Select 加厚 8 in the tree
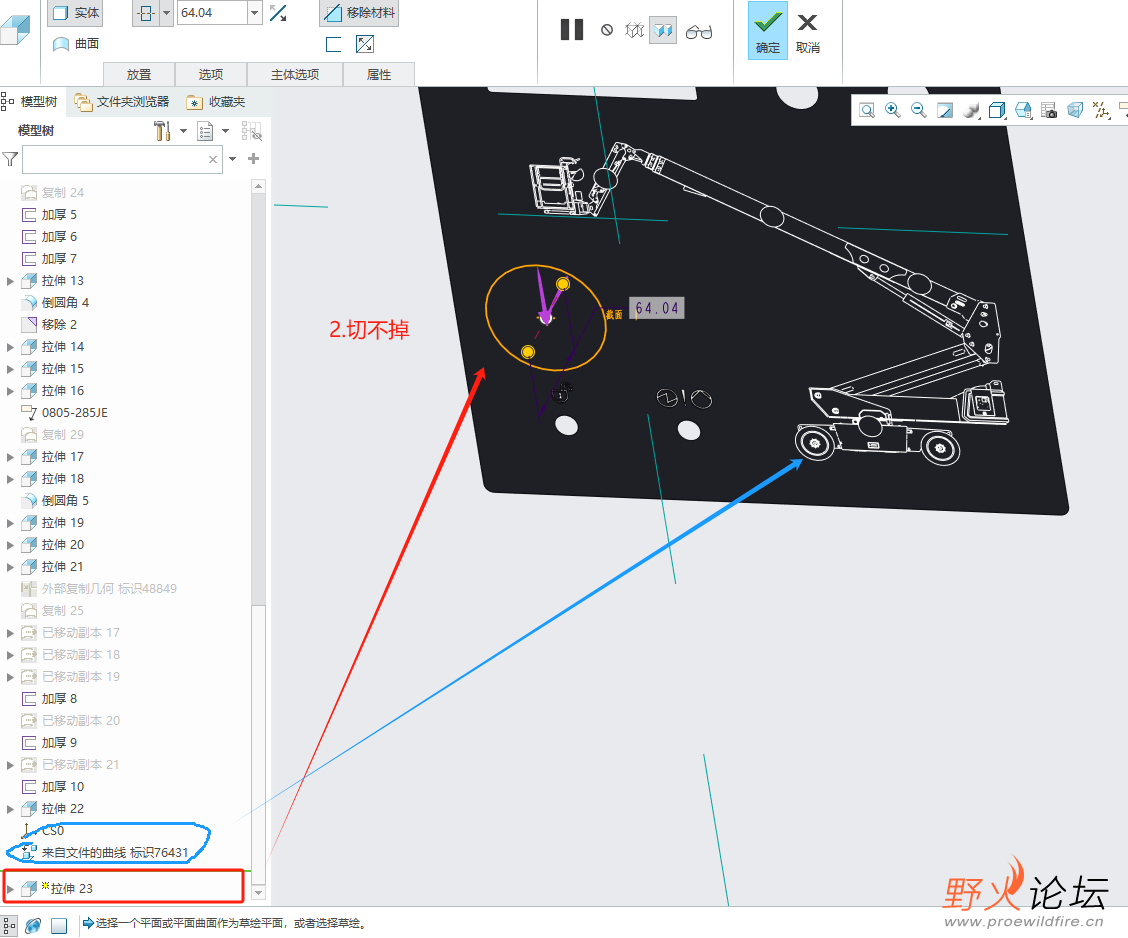This screenshot has height=938, width=1128. (x=50, y=699)
